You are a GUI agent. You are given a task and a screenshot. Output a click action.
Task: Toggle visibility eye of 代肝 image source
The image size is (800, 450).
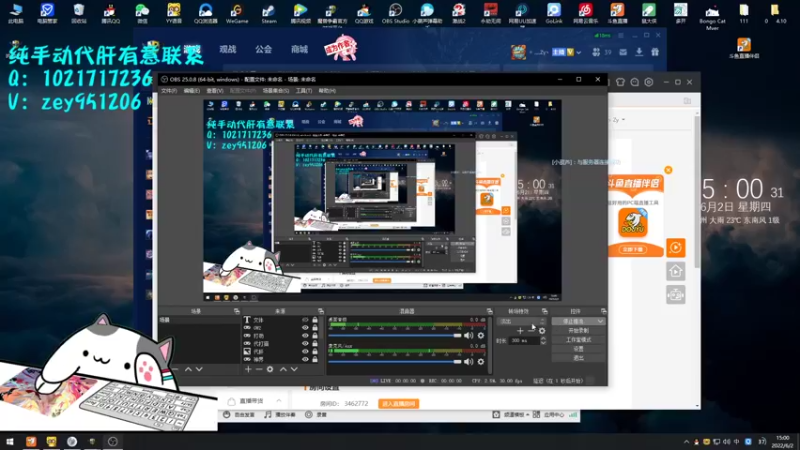coord(305,352)
